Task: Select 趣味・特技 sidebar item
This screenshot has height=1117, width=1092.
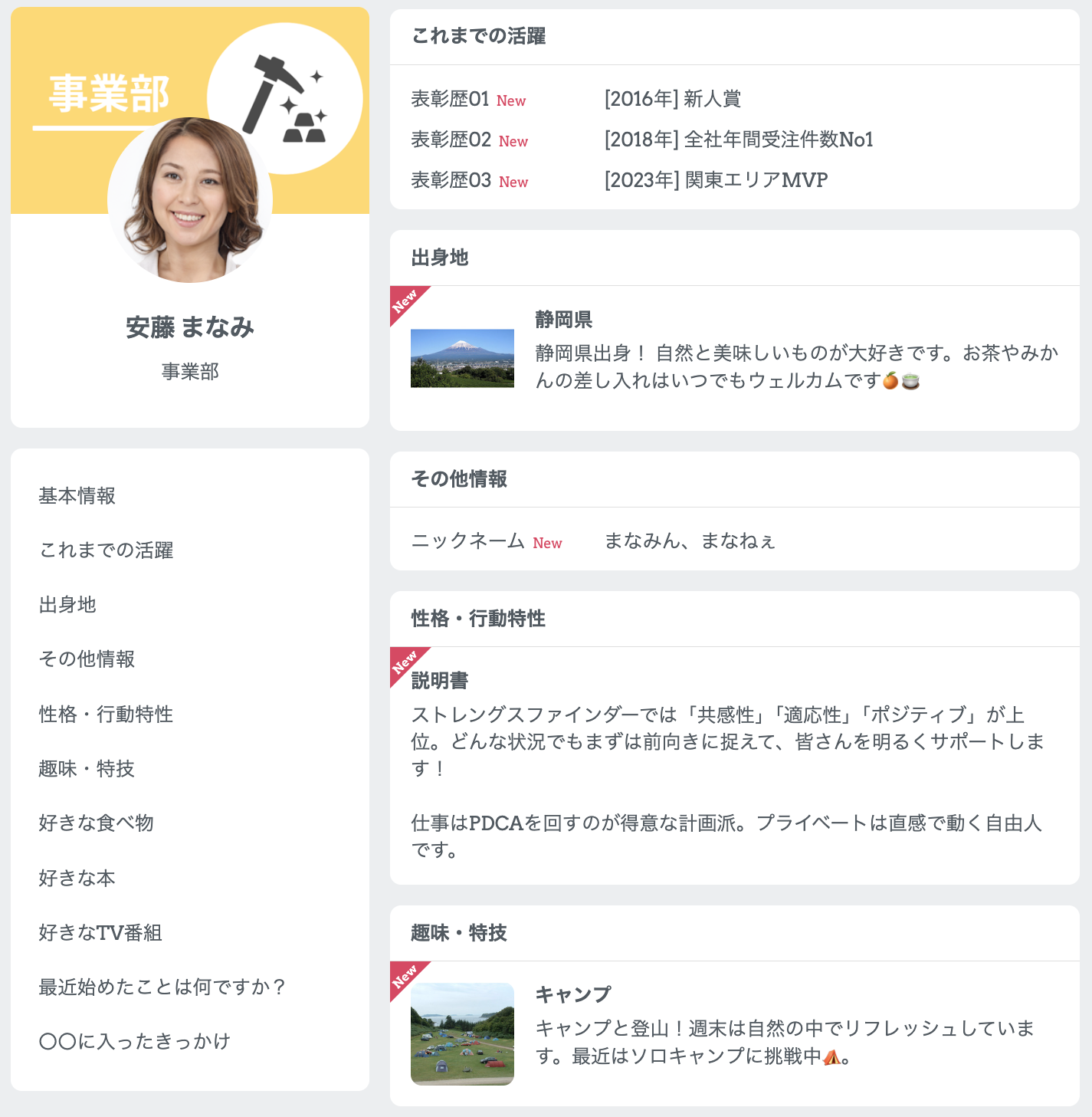Action: pyautogui.click(x=87, y=769)
